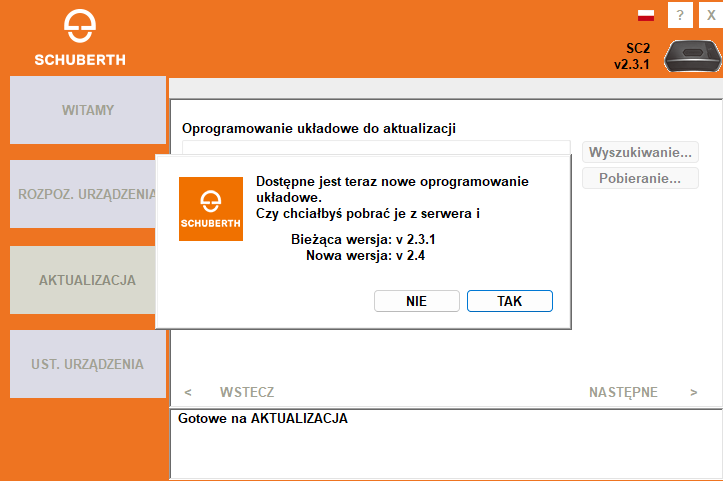Open the WITAMY tab
723x481 pixels.
coord(88,110)
